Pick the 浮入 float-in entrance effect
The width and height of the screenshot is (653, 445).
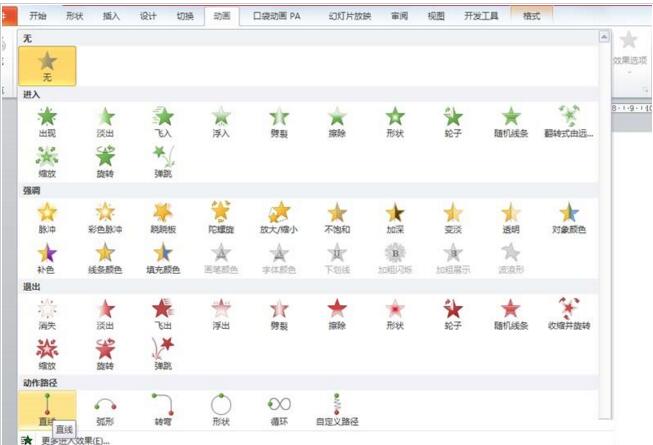221,122
